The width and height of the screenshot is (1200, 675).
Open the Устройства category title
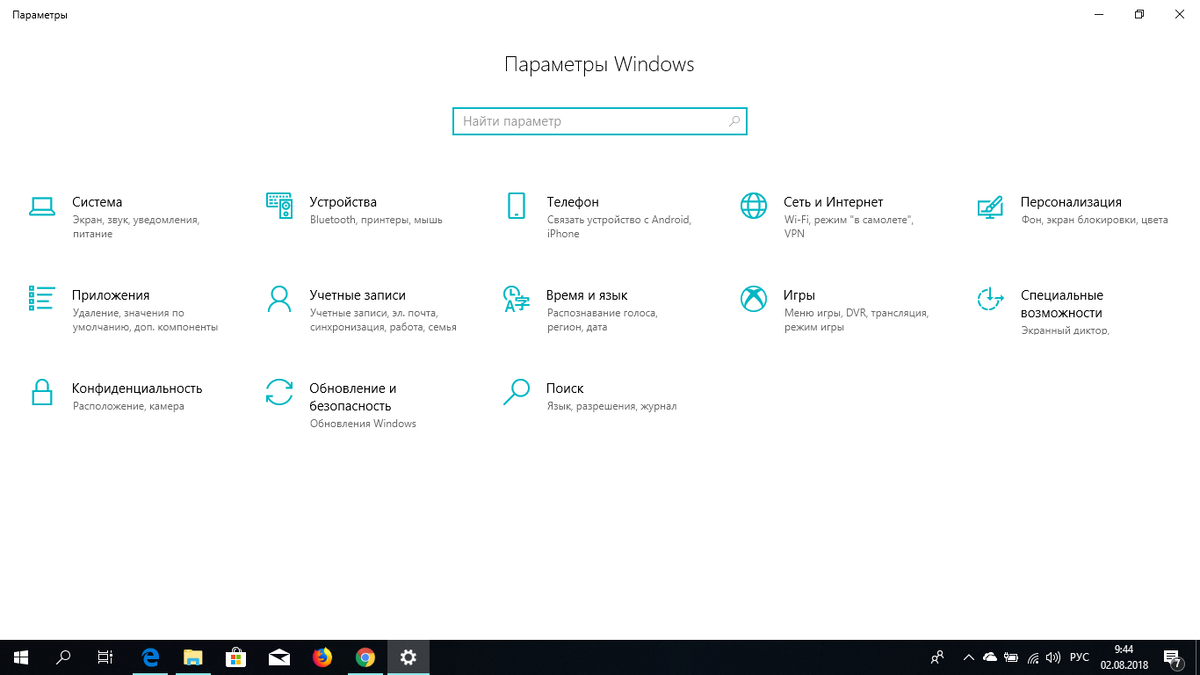point(343,202)
